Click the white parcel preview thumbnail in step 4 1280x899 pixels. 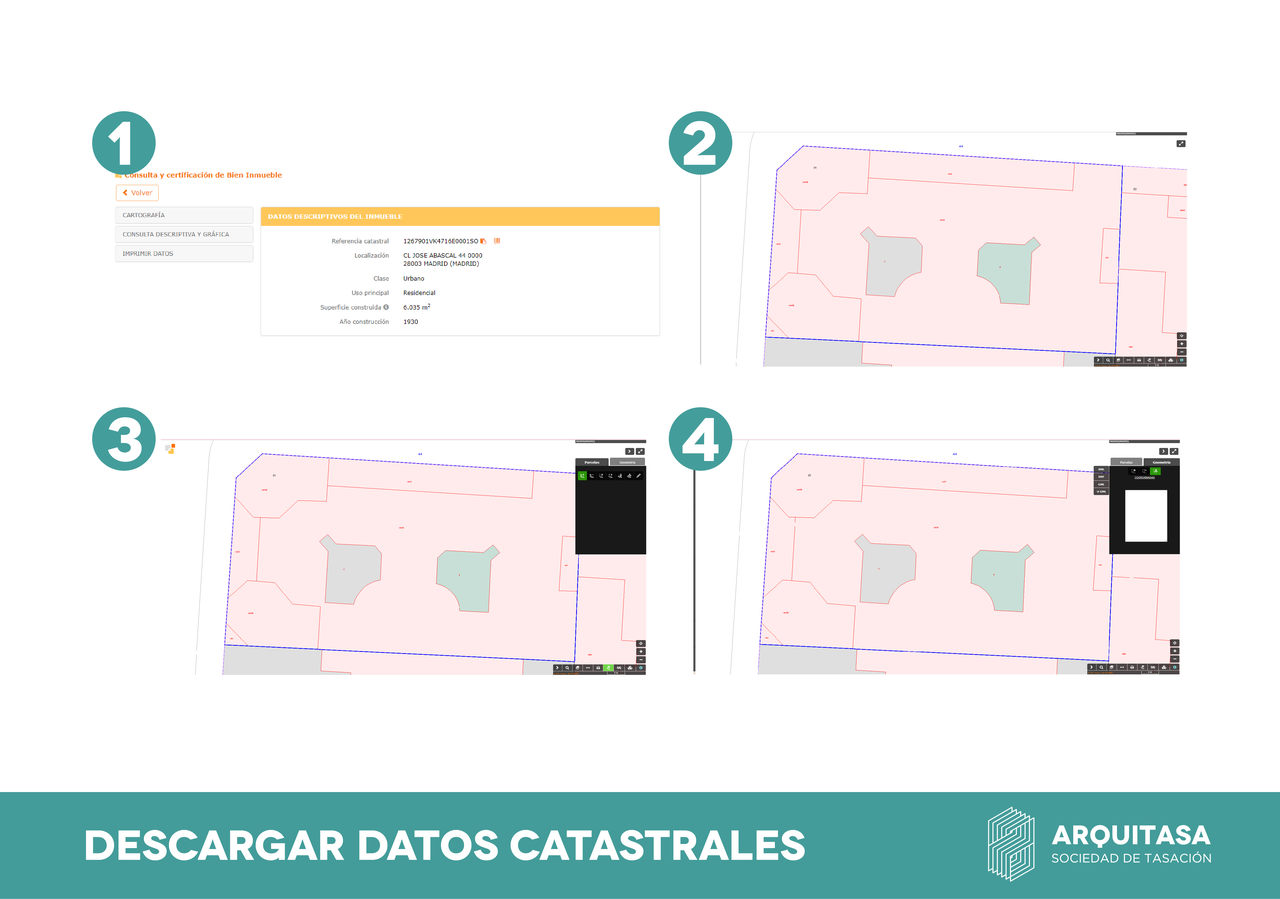tap(1146, 516)
